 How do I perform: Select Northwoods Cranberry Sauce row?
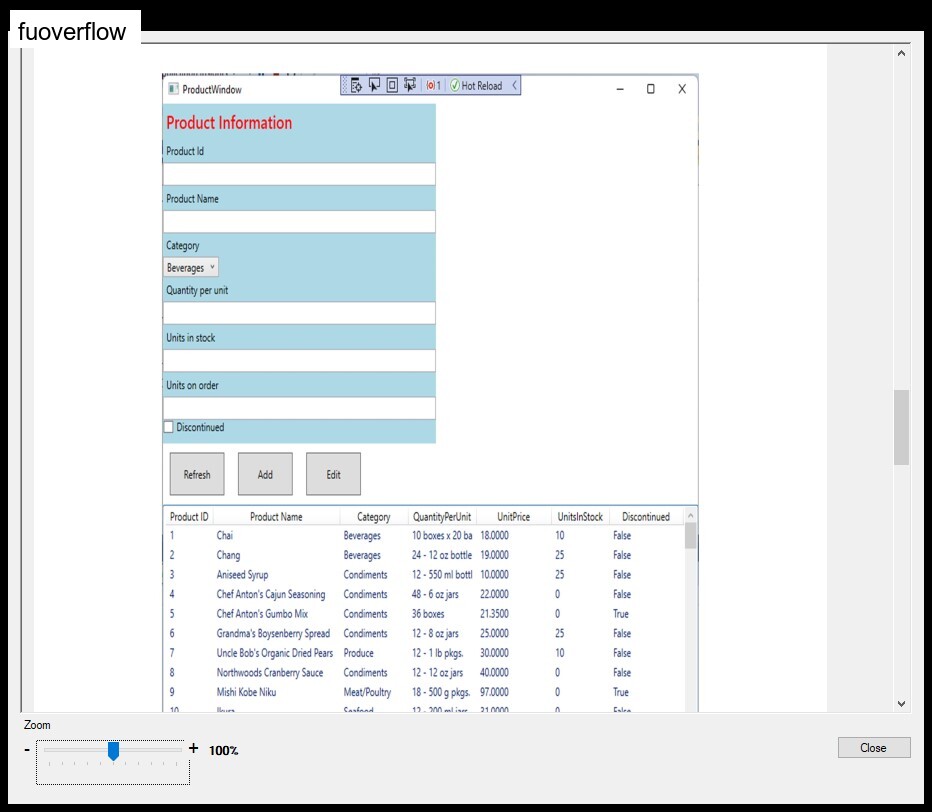(424, 673)
